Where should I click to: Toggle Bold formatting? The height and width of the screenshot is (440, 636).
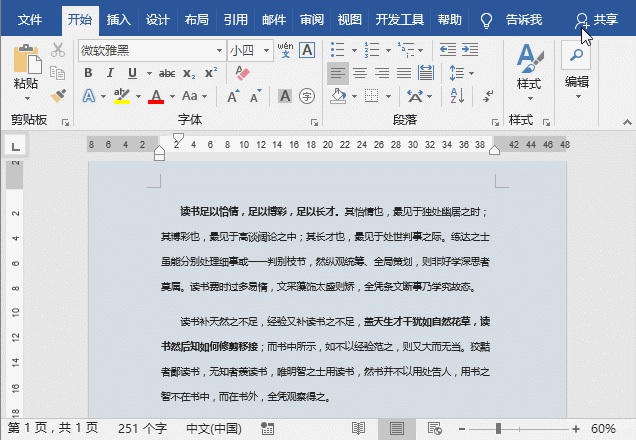pyautogui.click(x=88, y=73)
